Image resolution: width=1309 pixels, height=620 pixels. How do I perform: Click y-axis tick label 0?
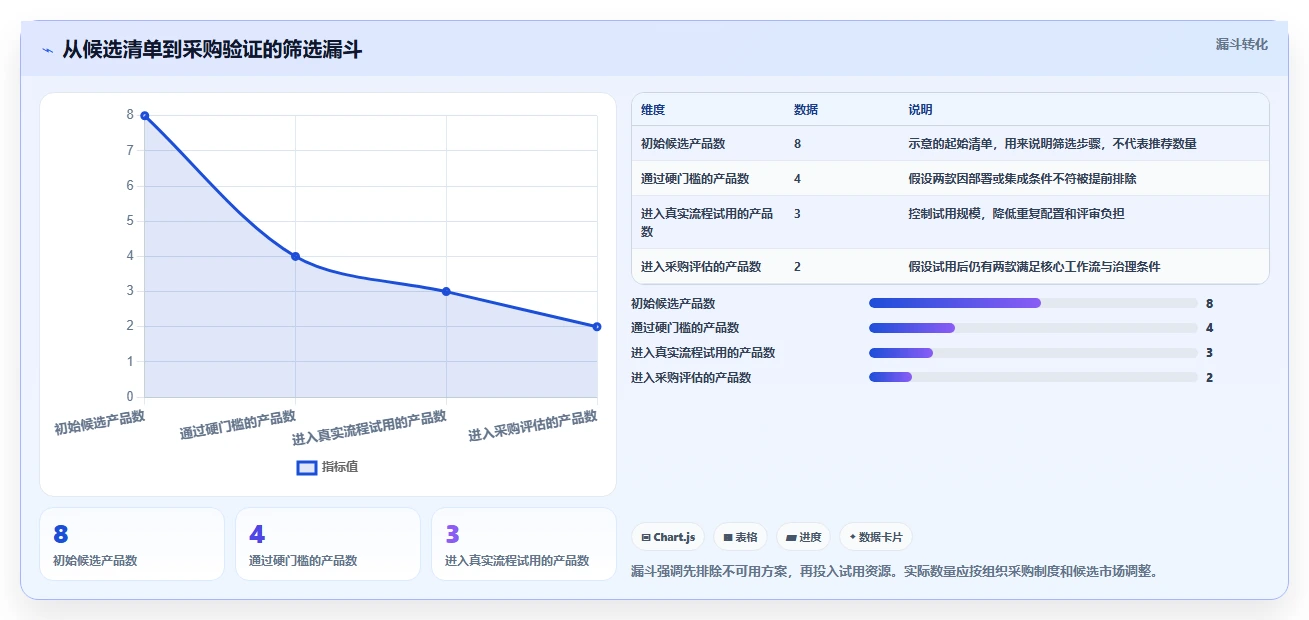point(130,397)
